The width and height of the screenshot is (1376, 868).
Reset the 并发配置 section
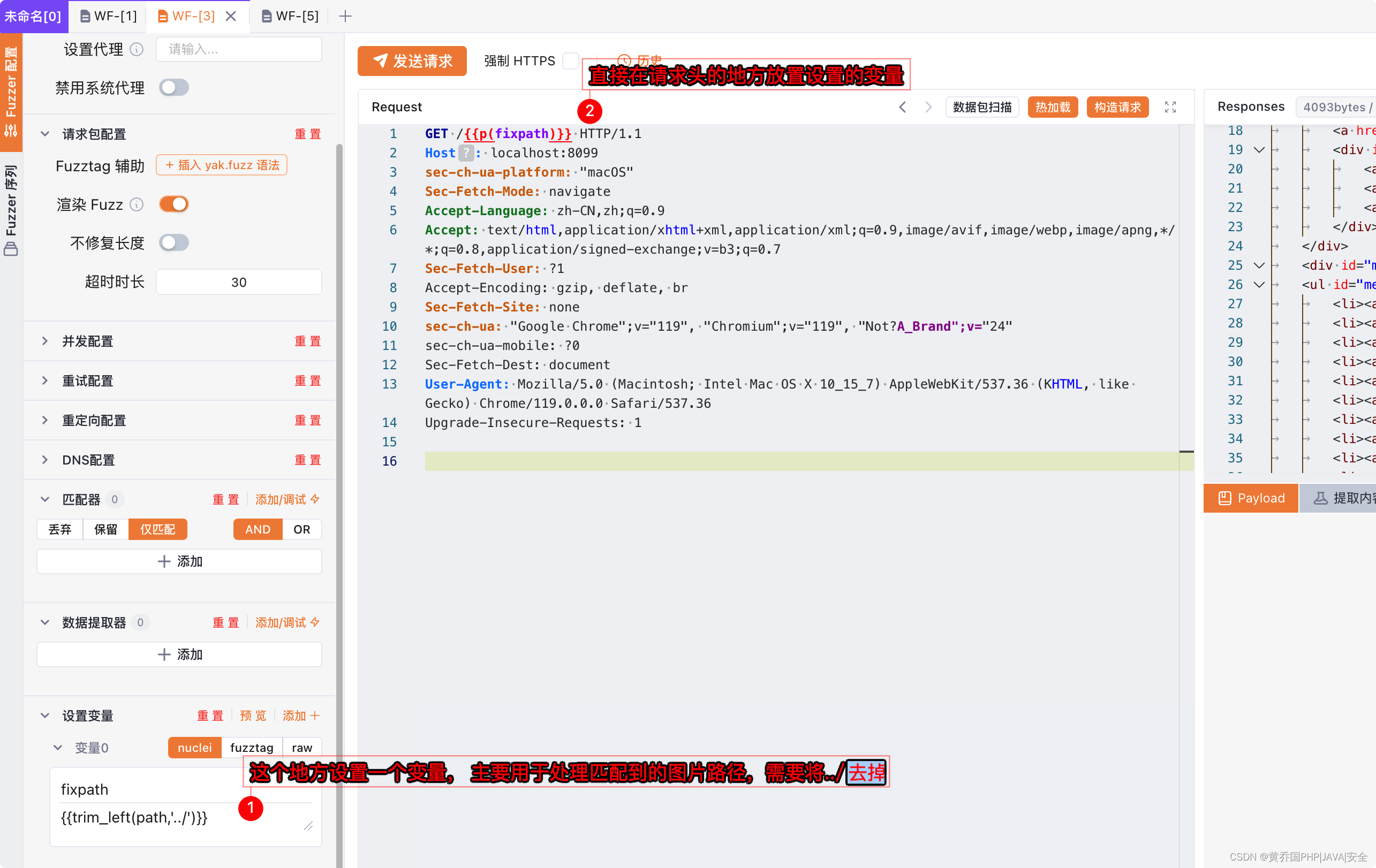tap(307, 341)
